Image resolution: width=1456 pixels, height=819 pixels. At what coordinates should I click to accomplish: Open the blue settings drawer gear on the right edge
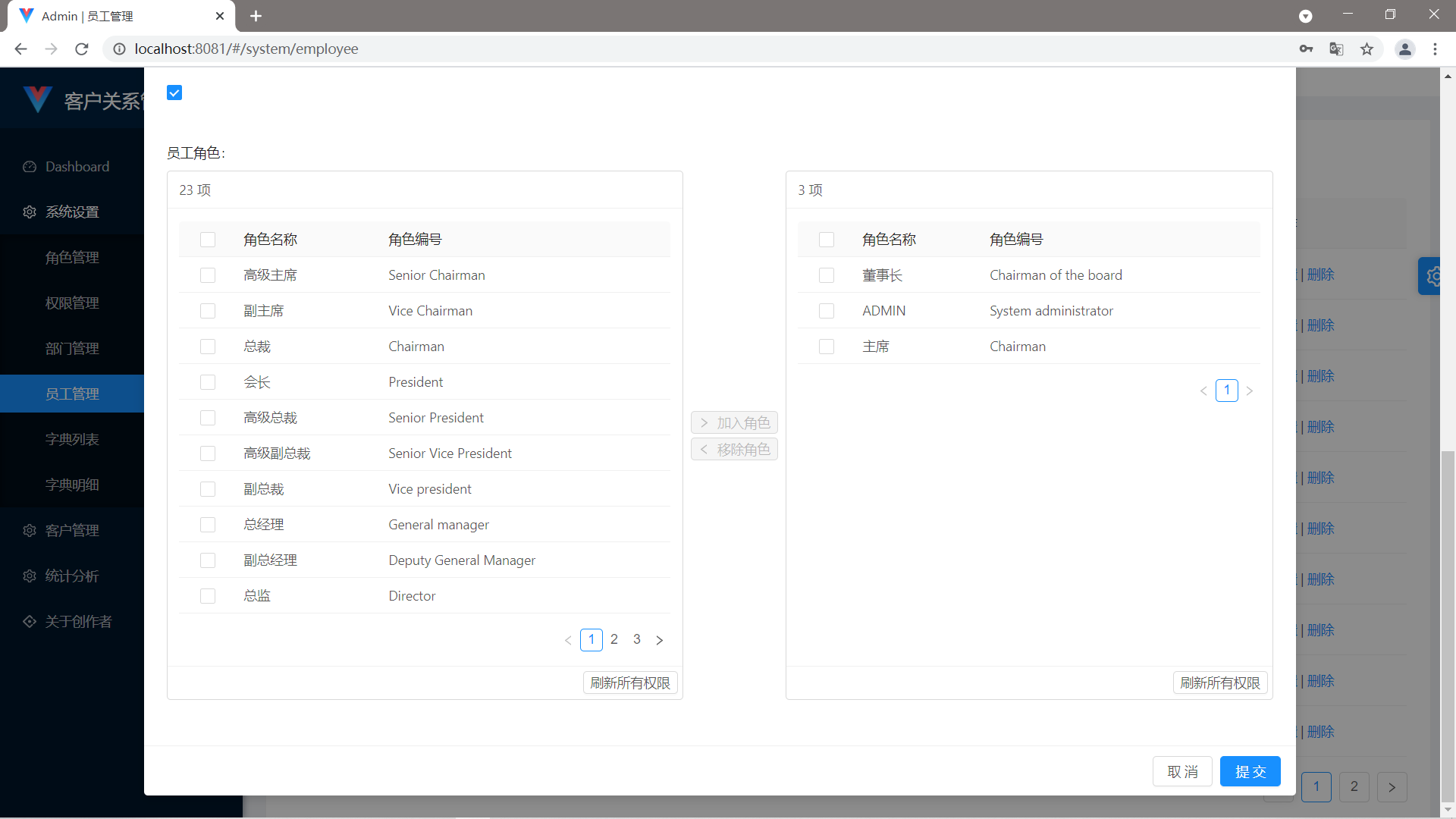coord(1431,276)
